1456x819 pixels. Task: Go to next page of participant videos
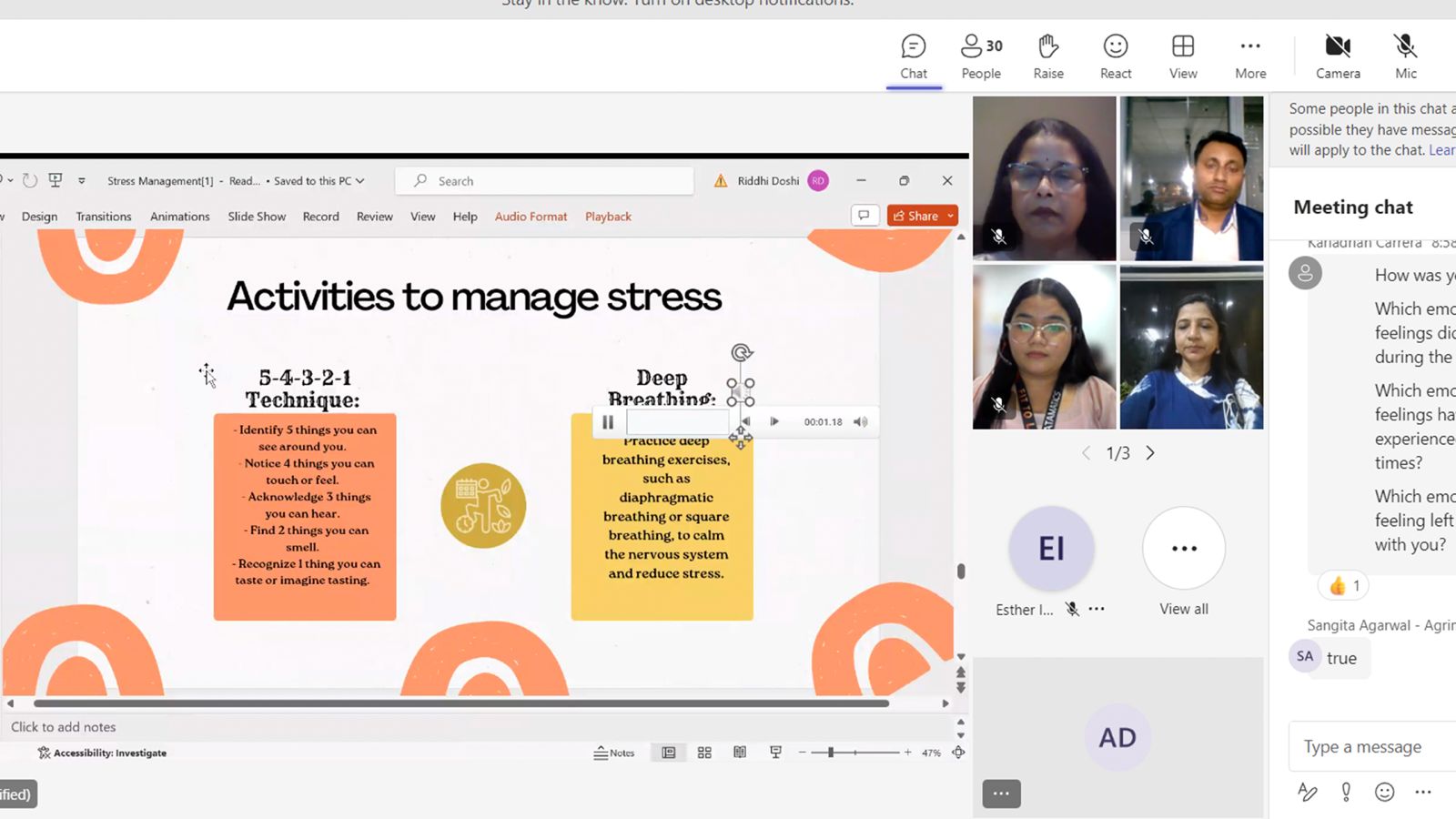(x=1150, y=453)
